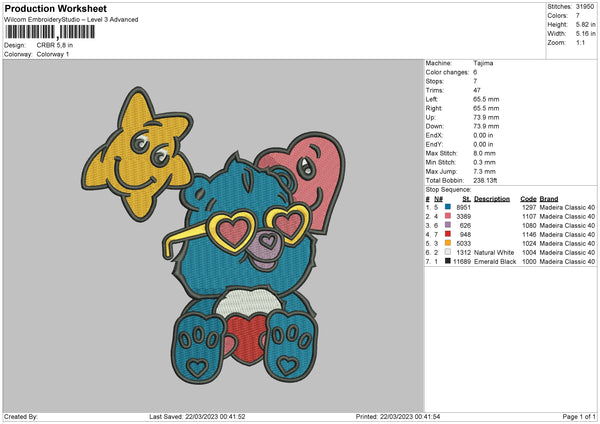Click the 'Production Worksheet' title
Image resolution: width=600 pixels, height=424 pixels.
55,8
